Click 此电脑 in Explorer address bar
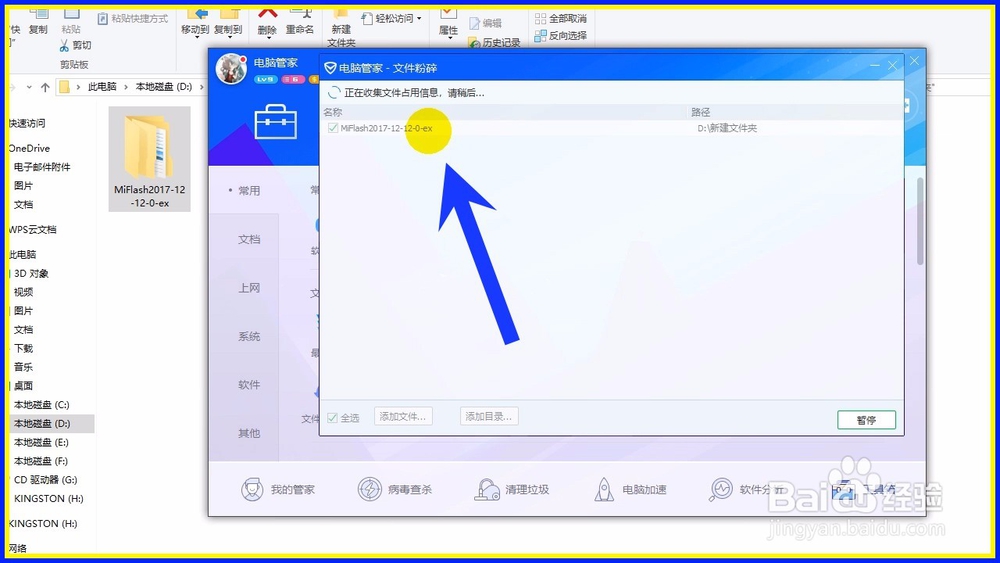The image size is (1000, 563). 102,87
